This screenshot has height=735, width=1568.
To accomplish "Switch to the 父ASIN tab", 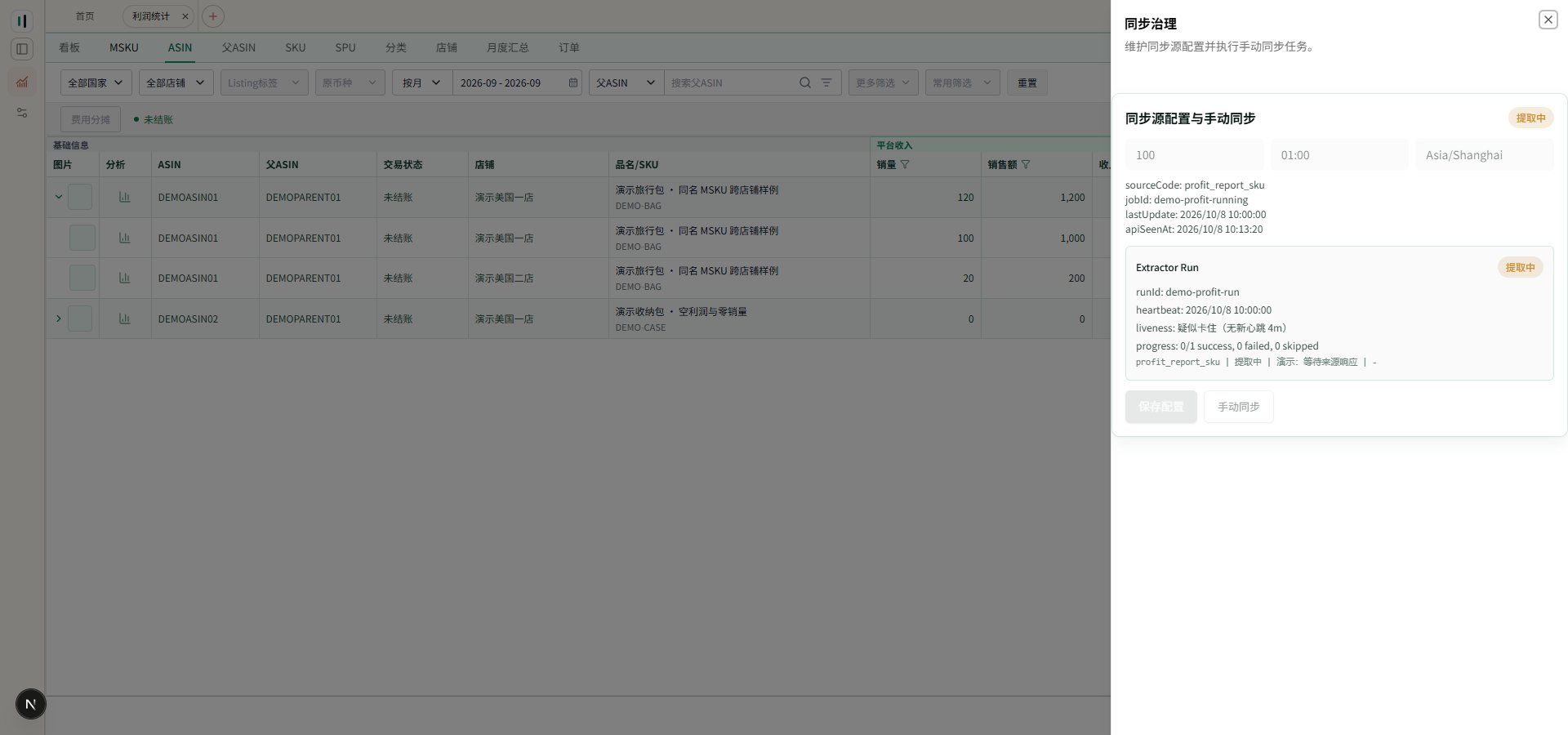I will (238, 47).
